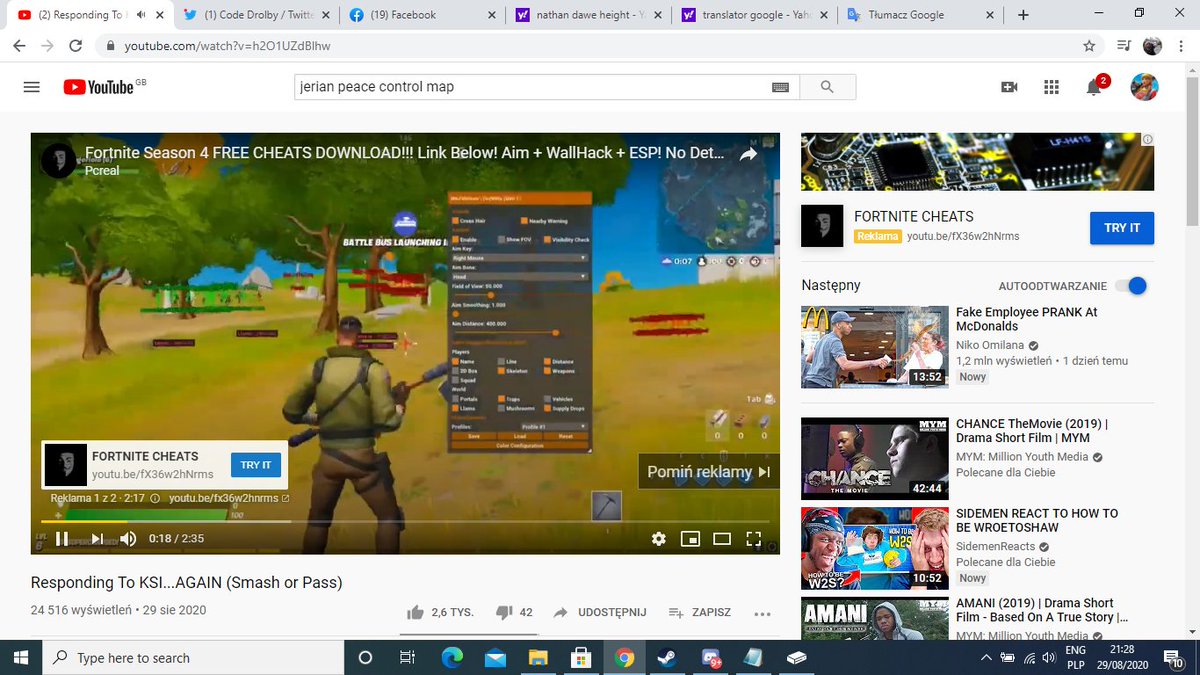Open the player settings gear
1200x675 pixels.
(658, 539)
